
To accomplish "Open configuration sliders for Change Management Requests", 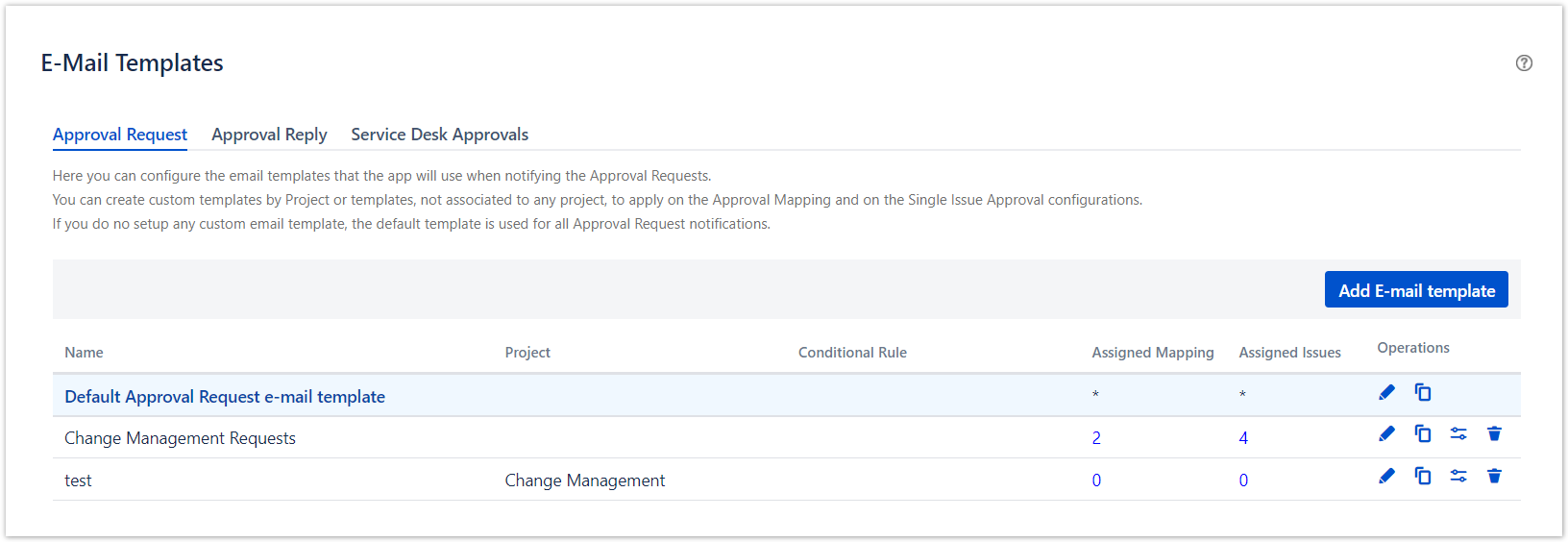I will click(1458, 434).
